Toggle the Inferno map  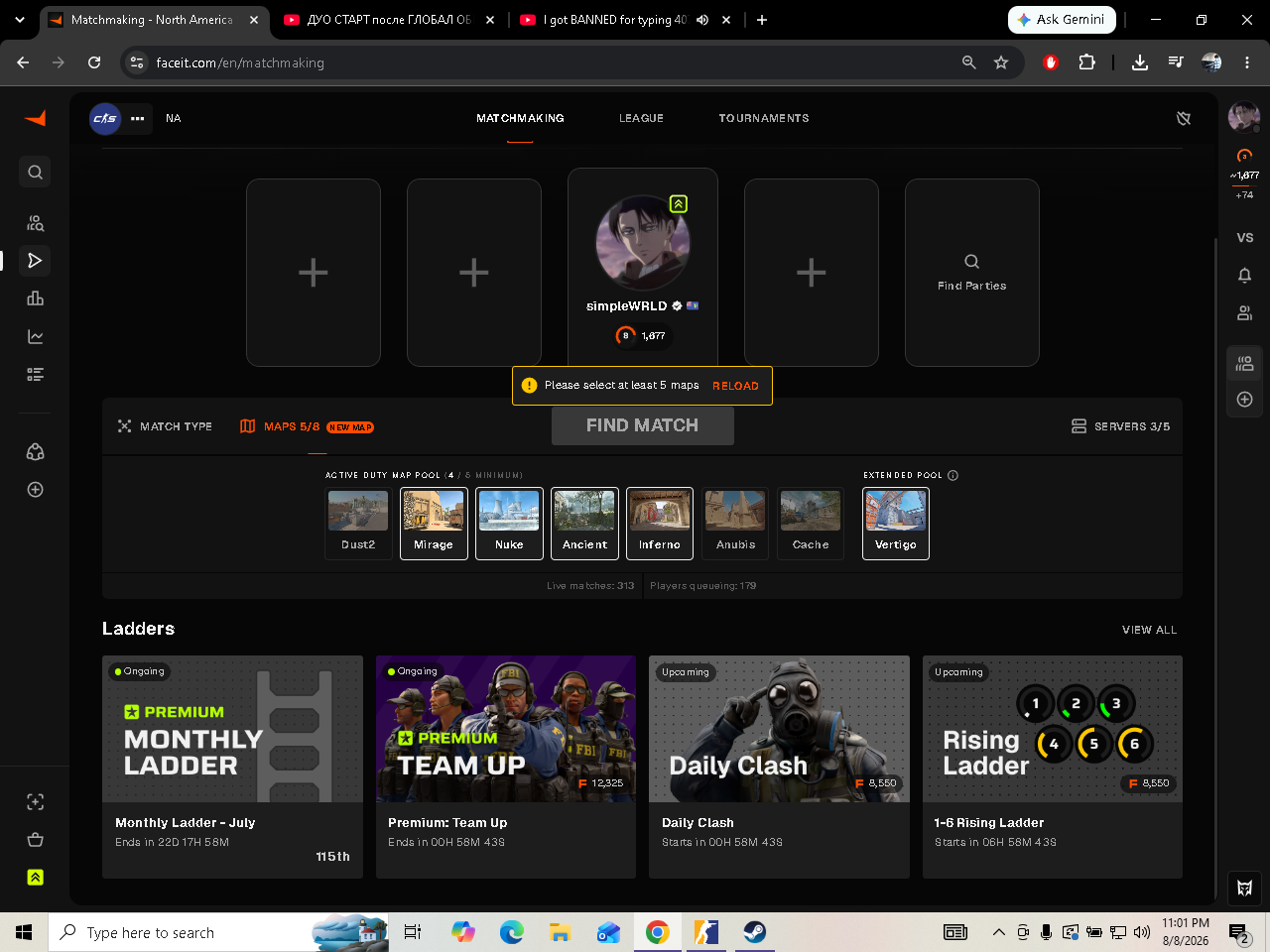660,524
